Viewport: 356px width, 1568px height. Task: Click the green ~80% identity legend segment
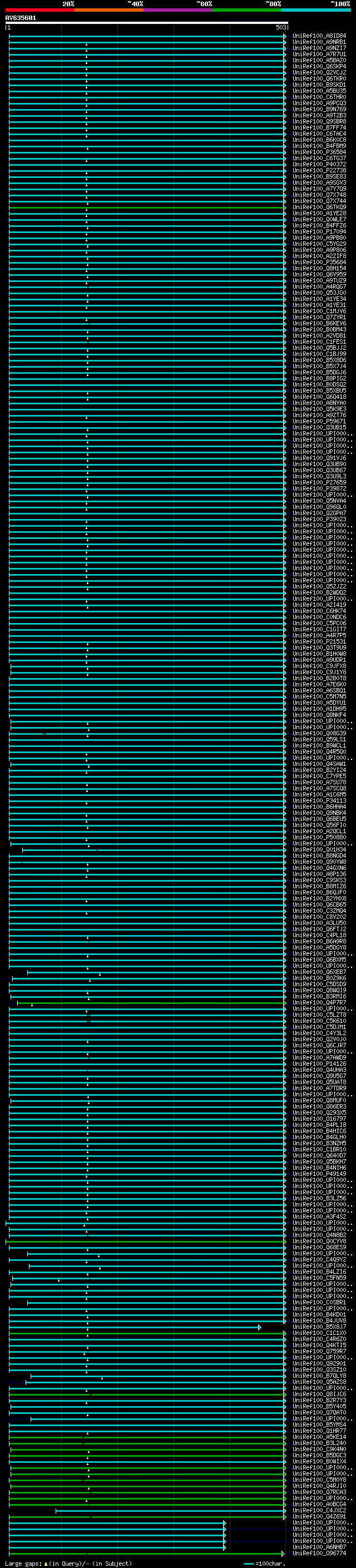coord(247,10)
